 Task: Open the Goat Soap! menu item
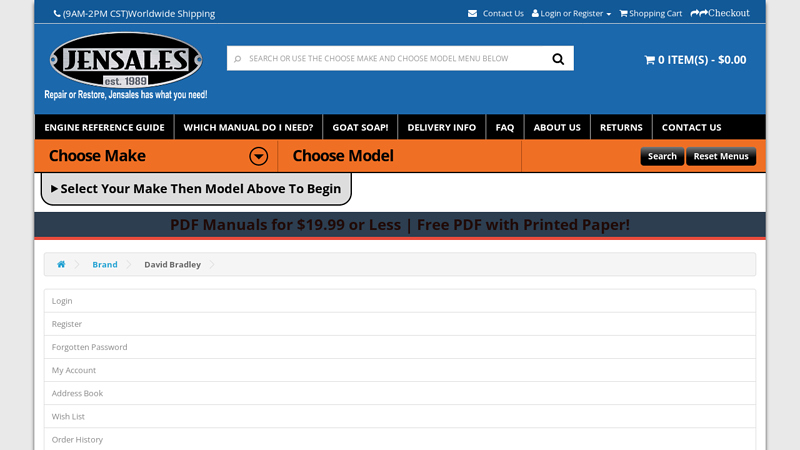pyautogui.click(x=360, y=128)
